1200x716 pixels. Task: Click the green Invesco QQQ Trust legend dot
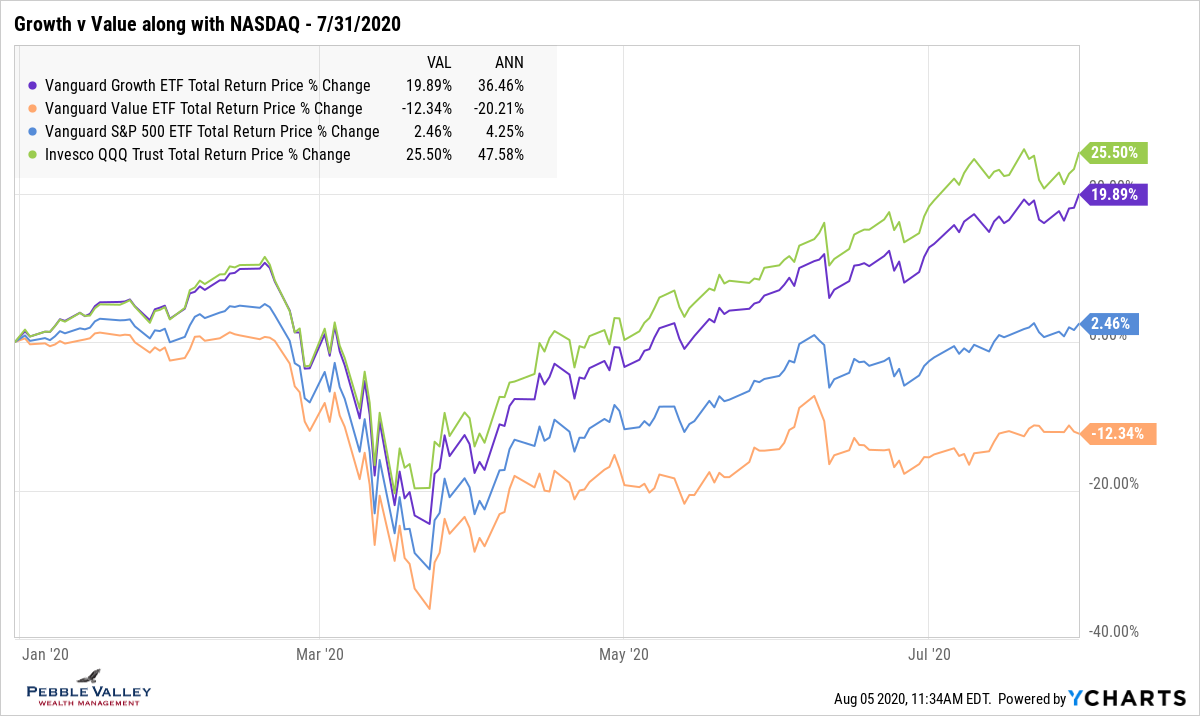pos(34,155)
